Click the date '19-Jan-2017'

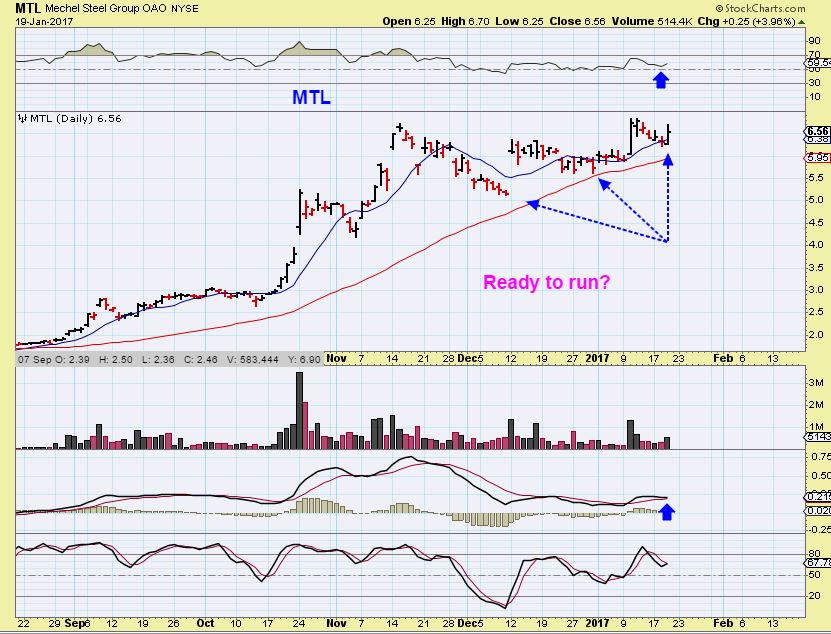[x=45, y=22]
